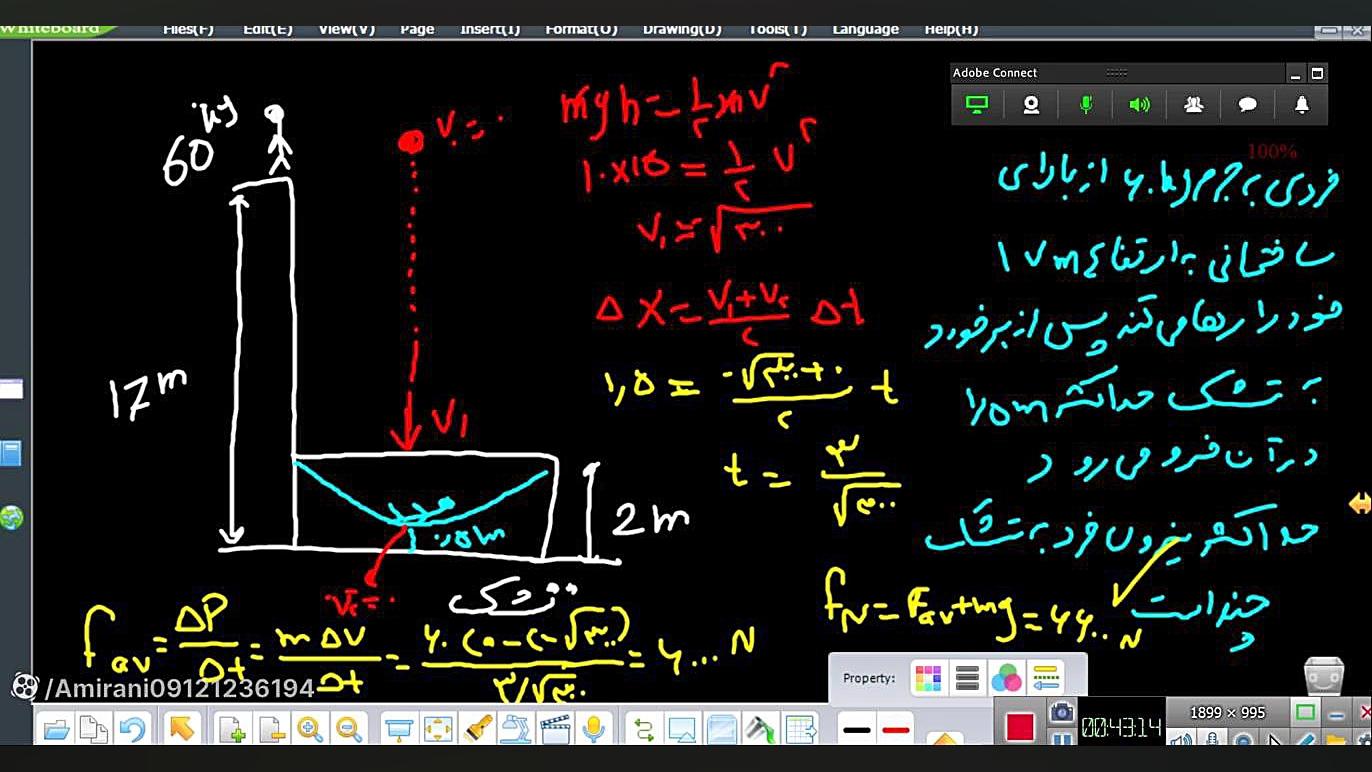The width and height of the screenshot is (1372, 772).
Task: Click the orange collapse arrows at right edge
Action: tap(1359, 504)
